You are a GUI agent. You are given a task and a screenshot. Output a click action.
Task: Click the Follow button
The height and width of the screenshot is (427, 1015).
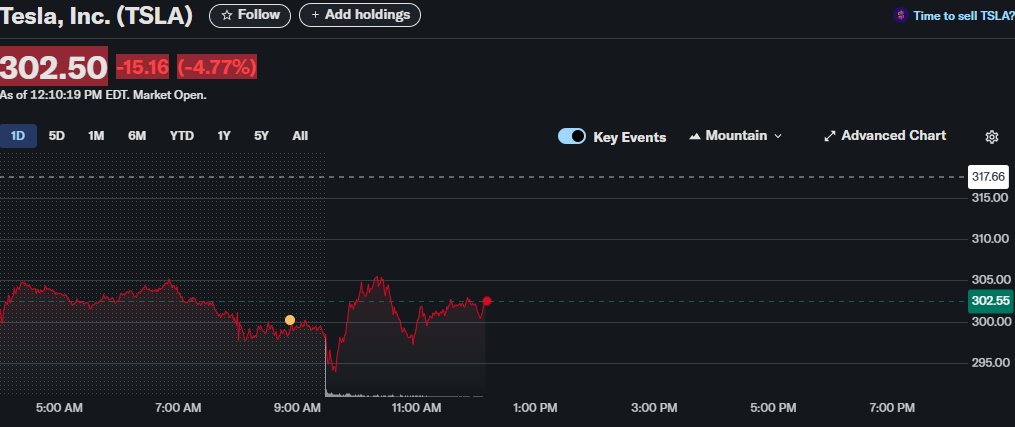(250, 15)
